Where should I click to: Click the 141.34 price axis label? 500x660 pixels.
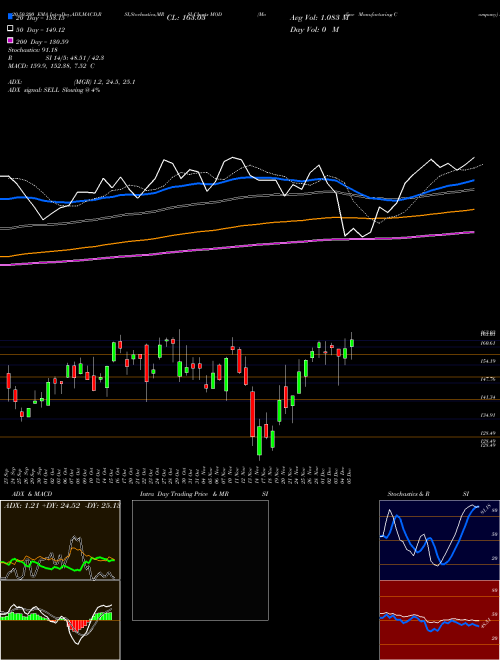488,397
